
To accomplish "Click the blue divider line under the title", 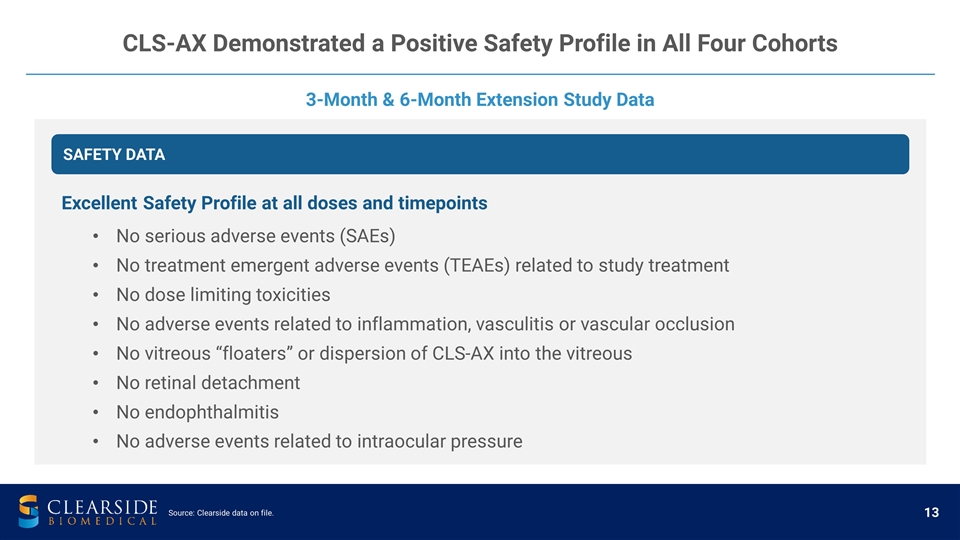I will [480, 74].
